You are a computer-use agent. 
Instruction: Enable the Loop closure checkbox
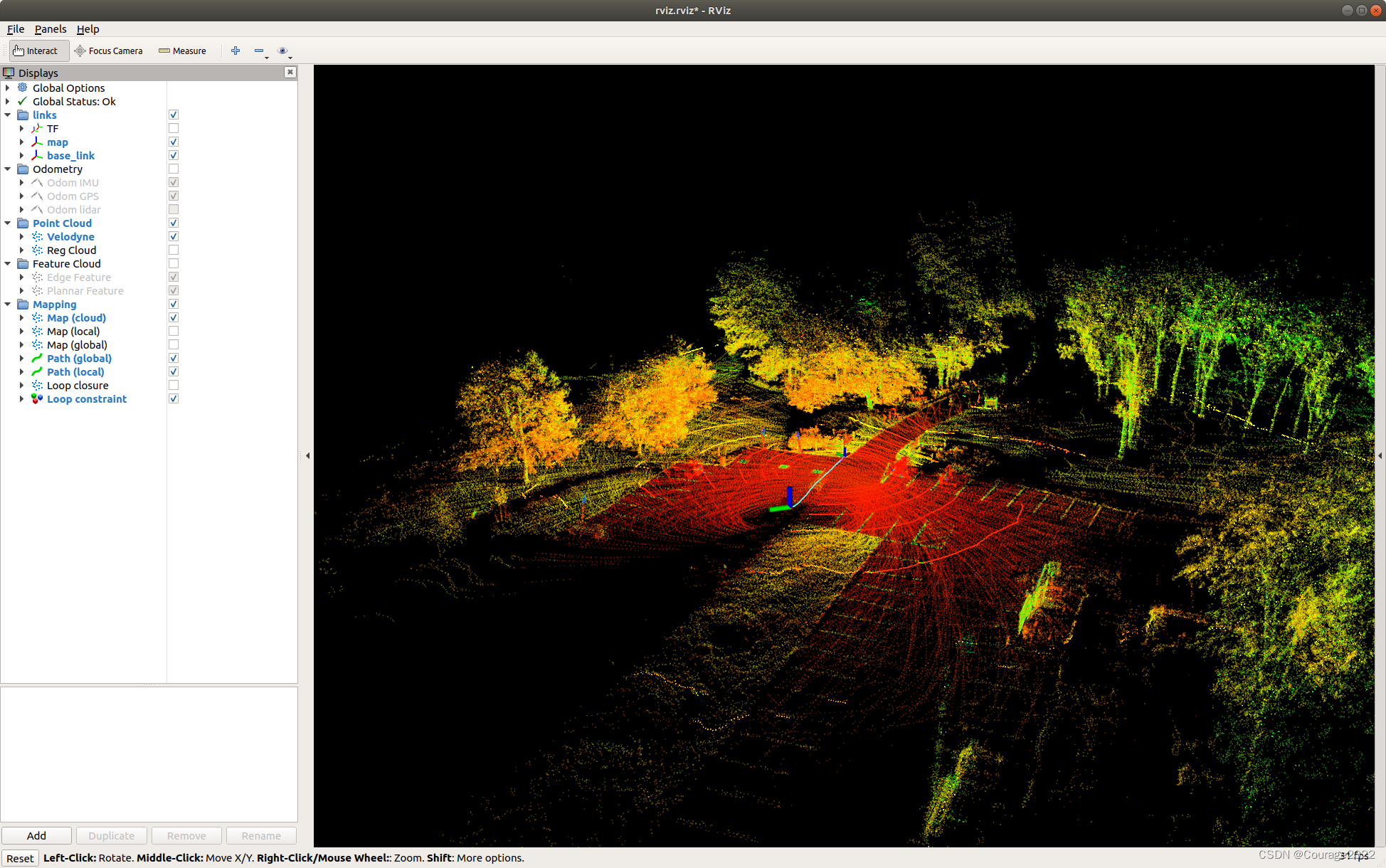pos(174,386)
